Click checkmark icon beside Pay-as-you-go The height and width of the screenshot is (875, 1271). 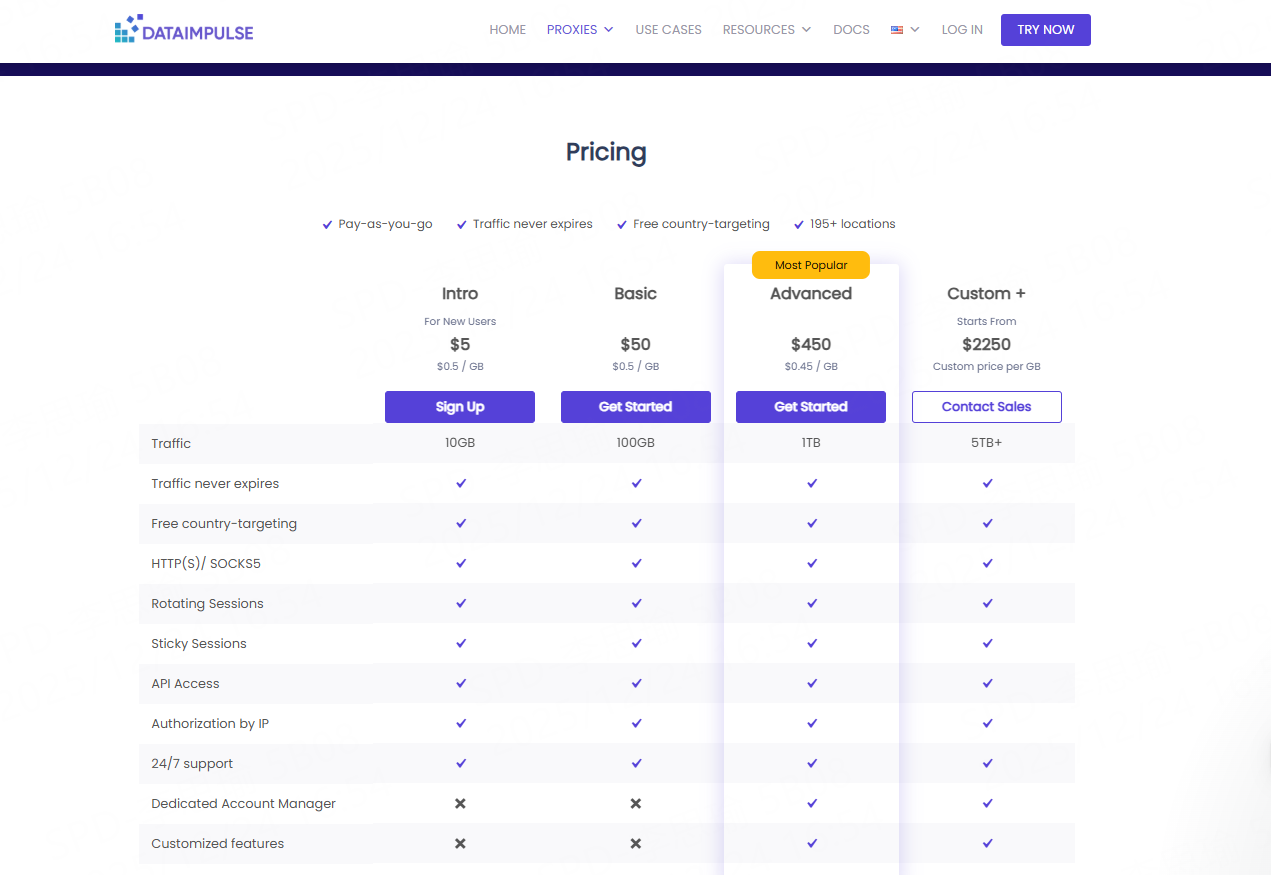pyautogui.click(x=327, y=225)
